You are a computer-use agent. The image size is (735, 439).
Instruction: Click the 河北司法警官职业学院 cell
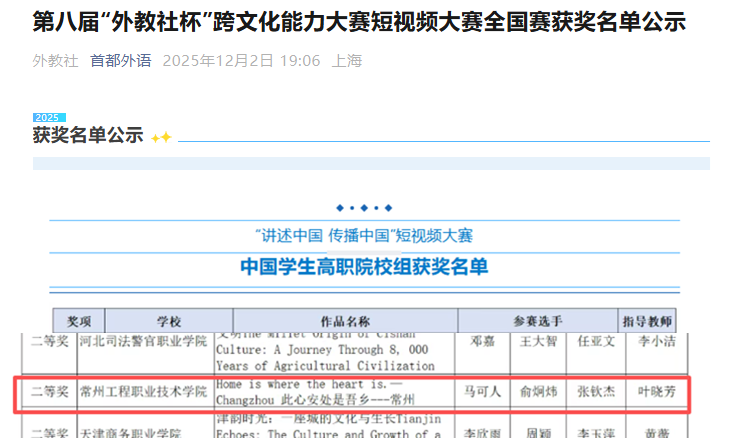143,342
